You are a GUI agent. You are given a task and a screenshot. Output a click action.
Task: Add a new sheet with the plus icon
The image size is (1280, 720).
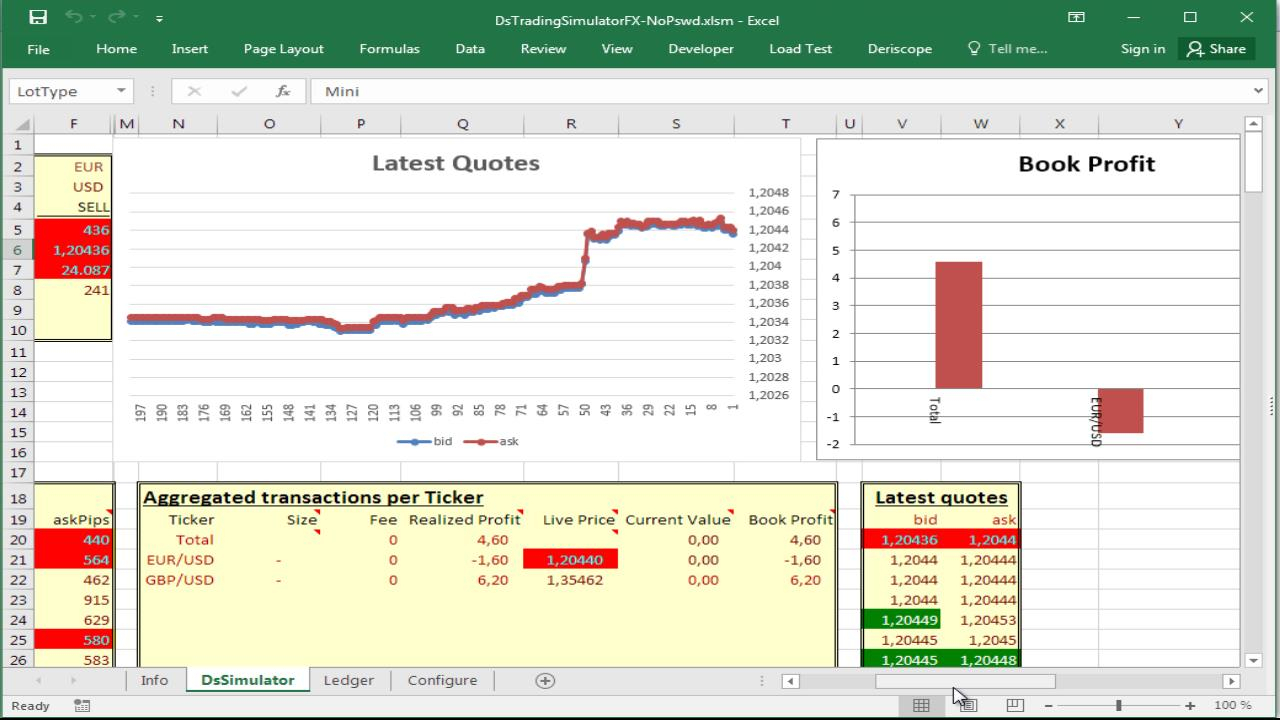[x=545, y=680]
